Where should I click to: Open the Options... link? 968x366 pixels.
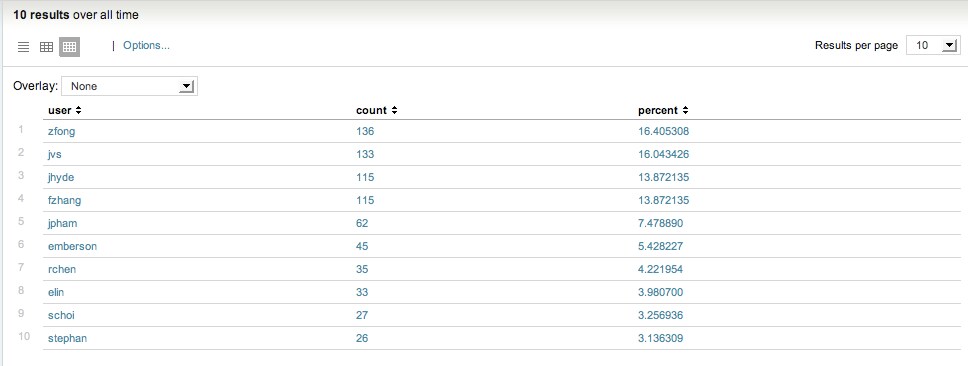pos(146,45)
